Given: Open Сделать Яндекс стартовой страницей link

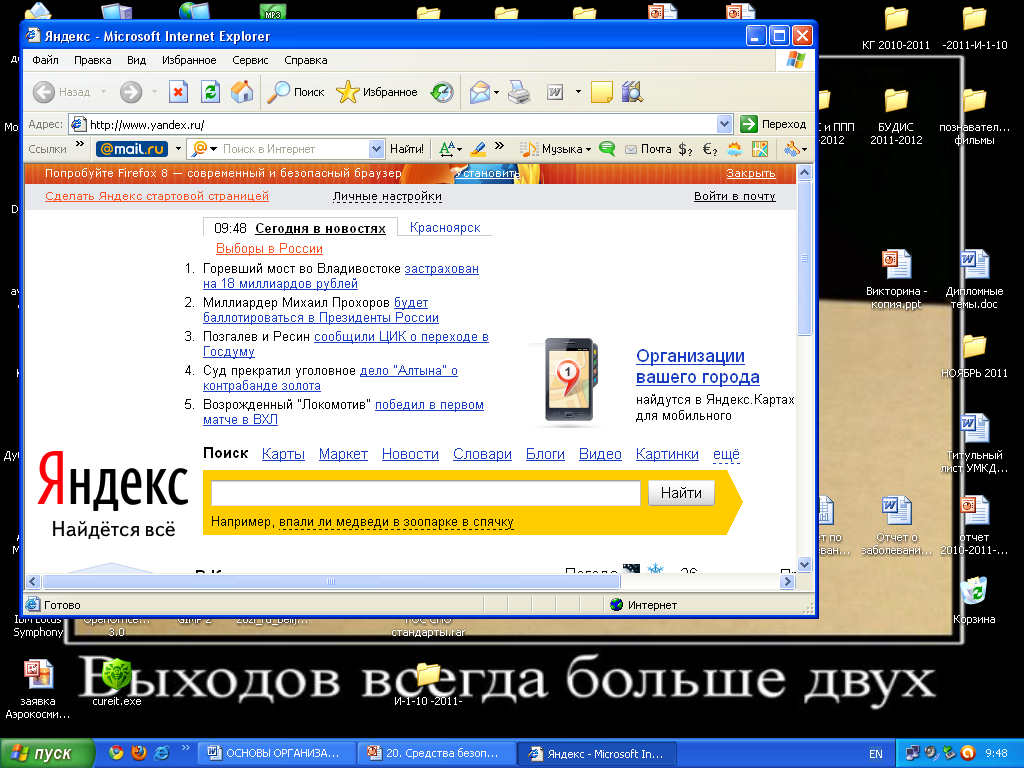Looking at the screenshot, I should [157, 196].
